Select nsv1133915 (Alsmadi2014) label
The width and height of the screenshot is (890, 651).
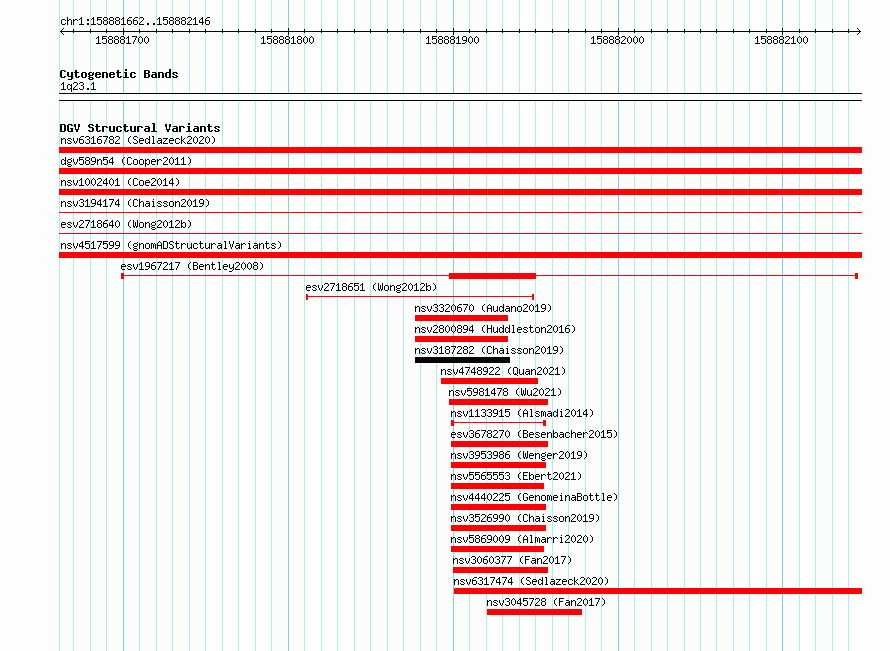point(522,413)
